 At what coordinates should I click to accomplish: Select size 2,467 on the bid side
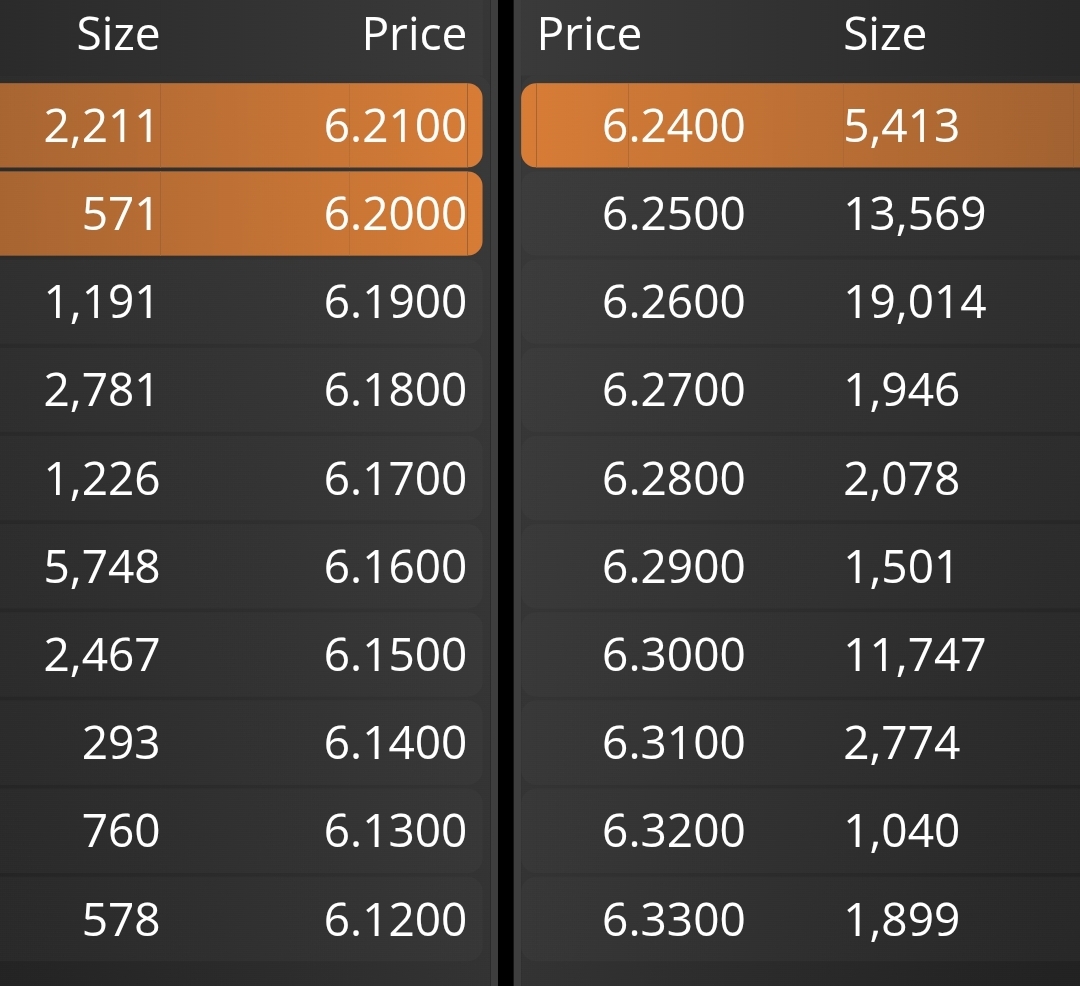102,655
